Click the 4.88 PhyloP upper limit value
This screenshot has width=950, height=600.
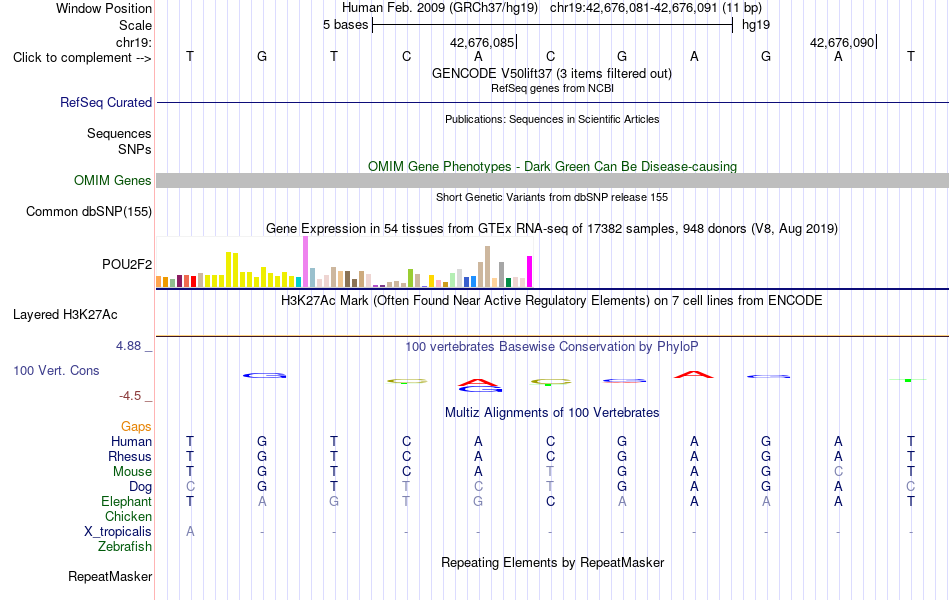[x=128, y=346]
